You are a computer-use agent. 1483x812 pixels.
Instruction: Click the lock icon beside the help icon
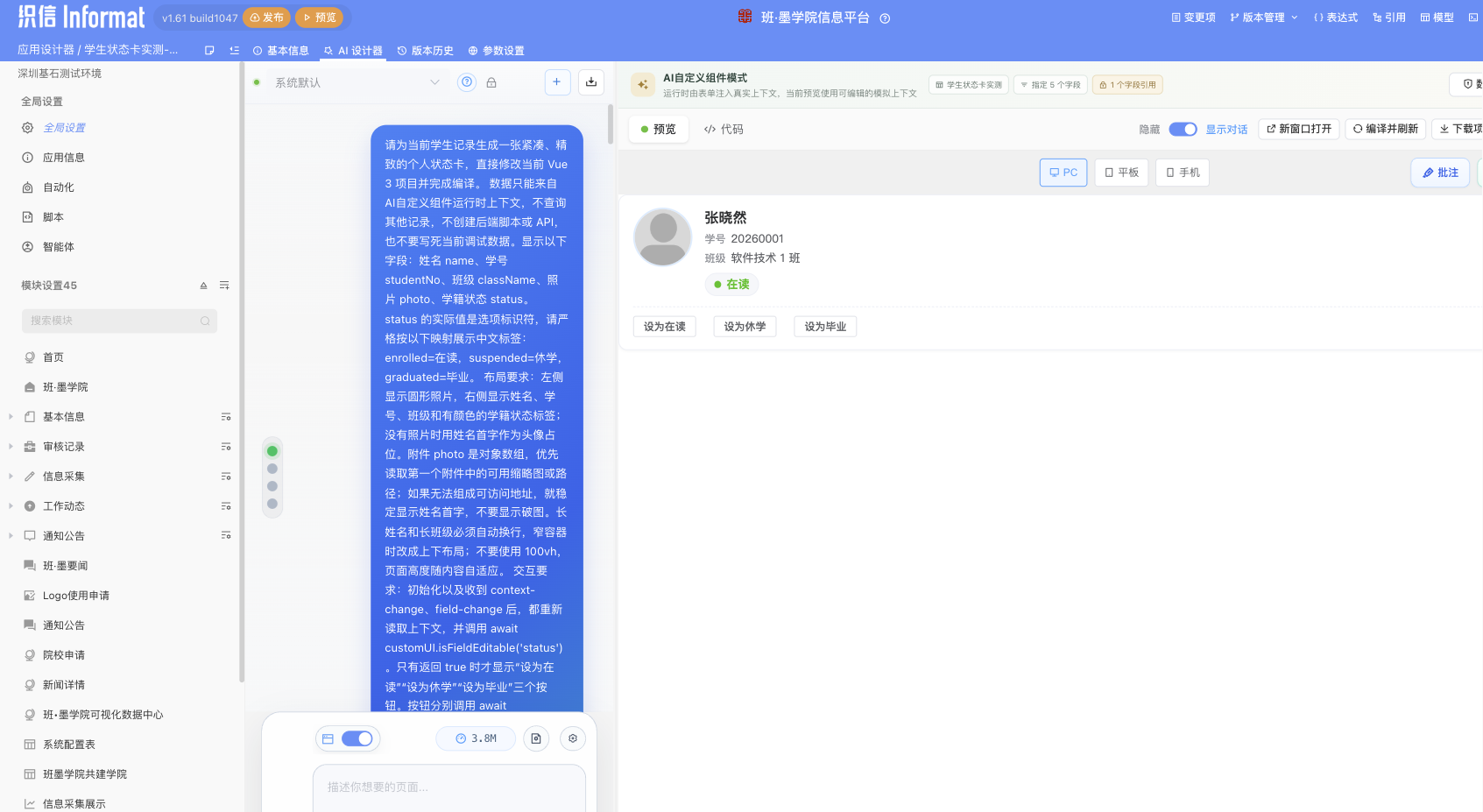(491, 82)
